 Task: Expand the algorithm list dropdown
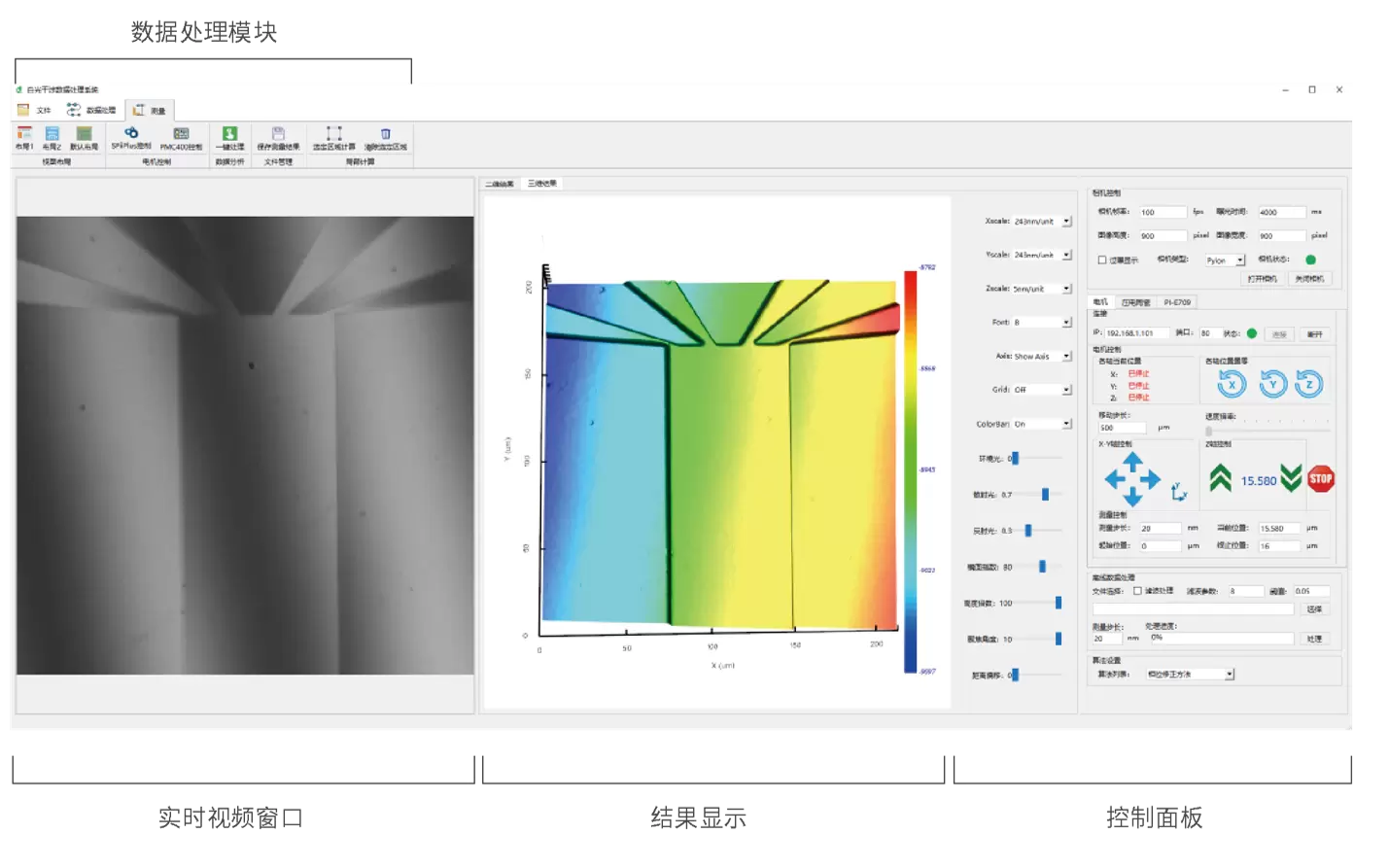coord(1230,675)
